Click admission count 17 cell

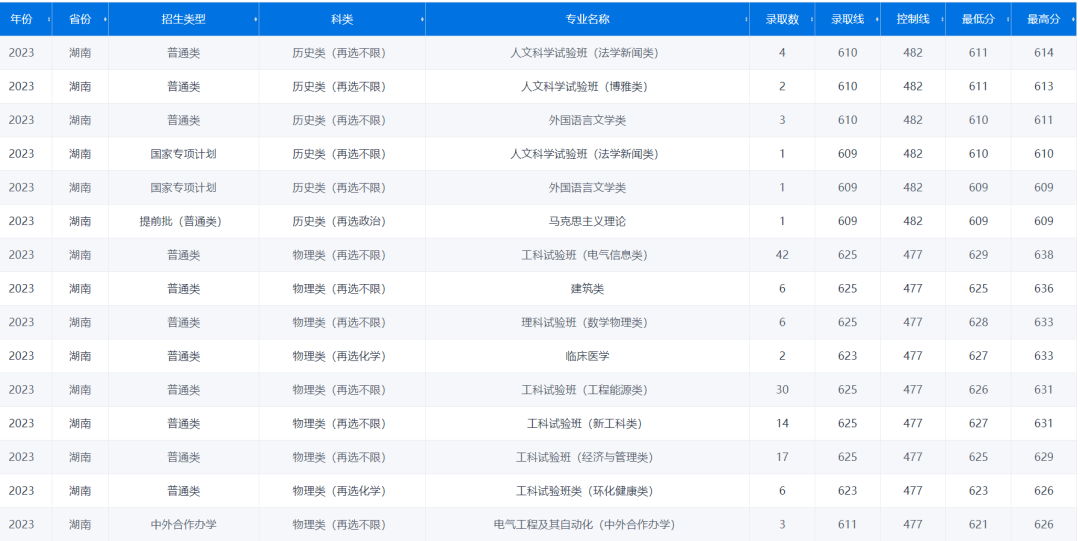pyautogui.click(x=782, y=458)
